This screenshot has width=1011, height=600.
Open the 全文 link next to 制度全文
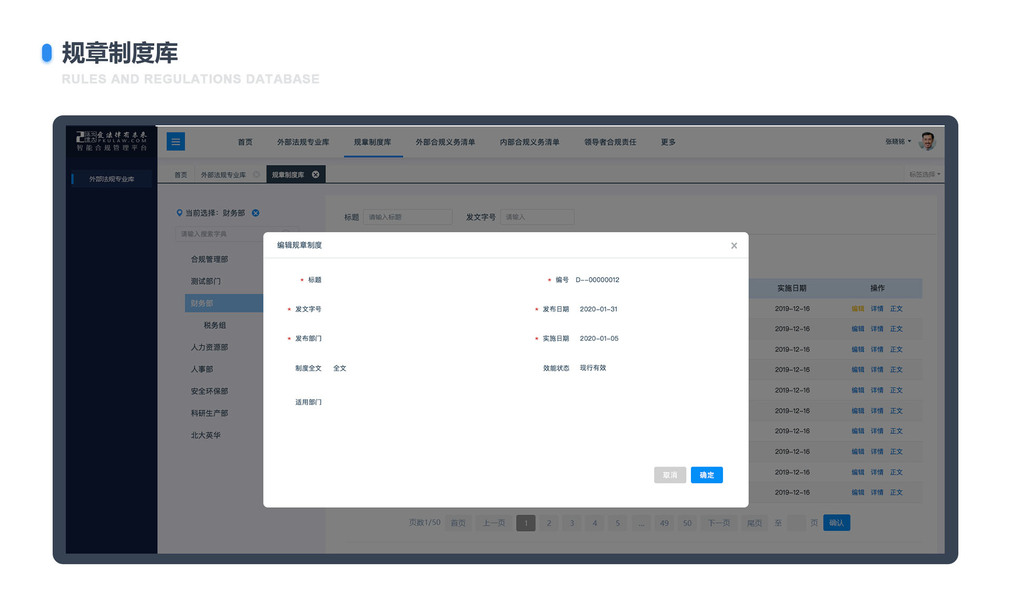pos(340,369)
